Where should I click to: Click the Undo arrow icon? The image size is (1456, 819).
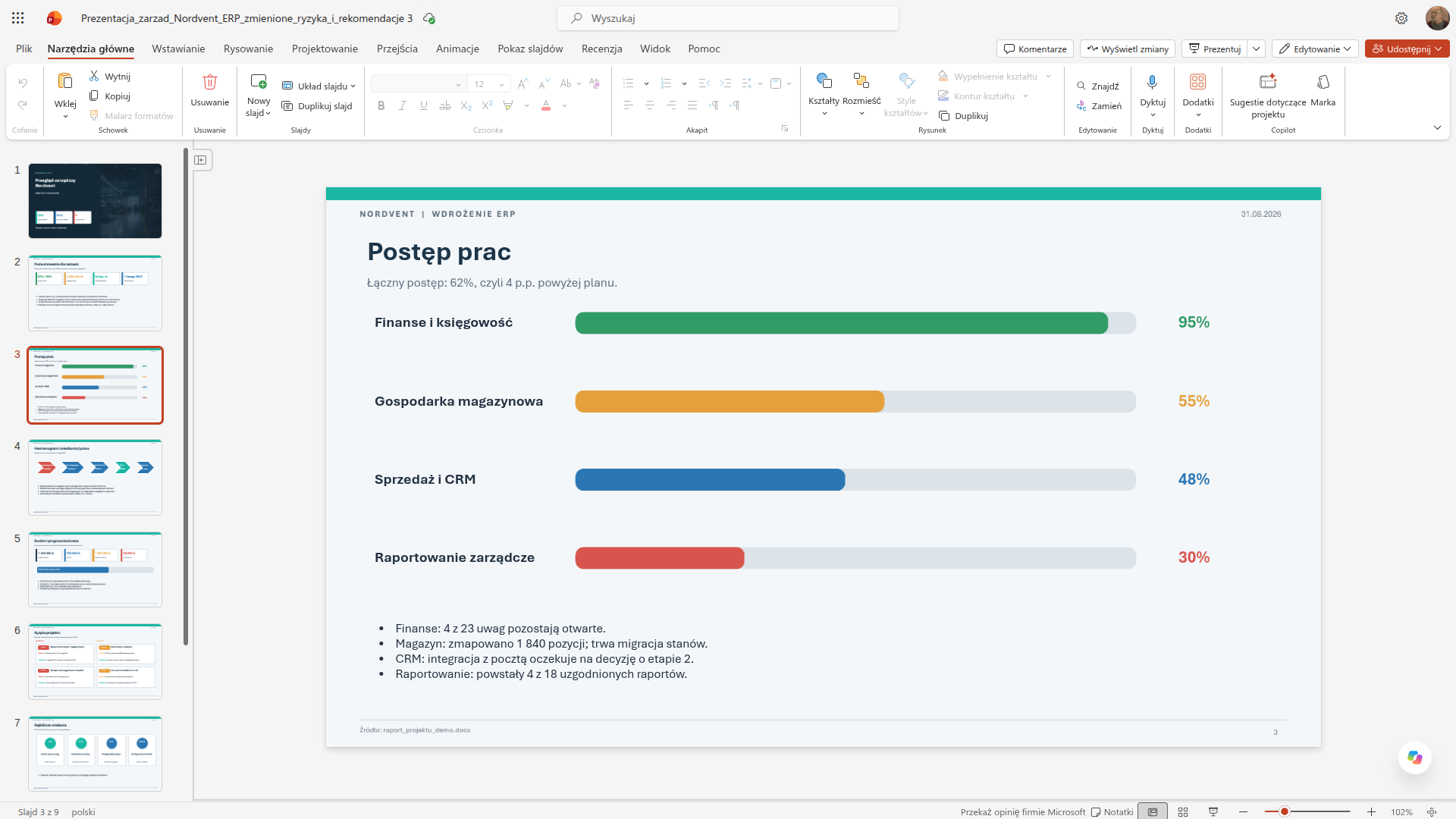click(x=23, y=83)
